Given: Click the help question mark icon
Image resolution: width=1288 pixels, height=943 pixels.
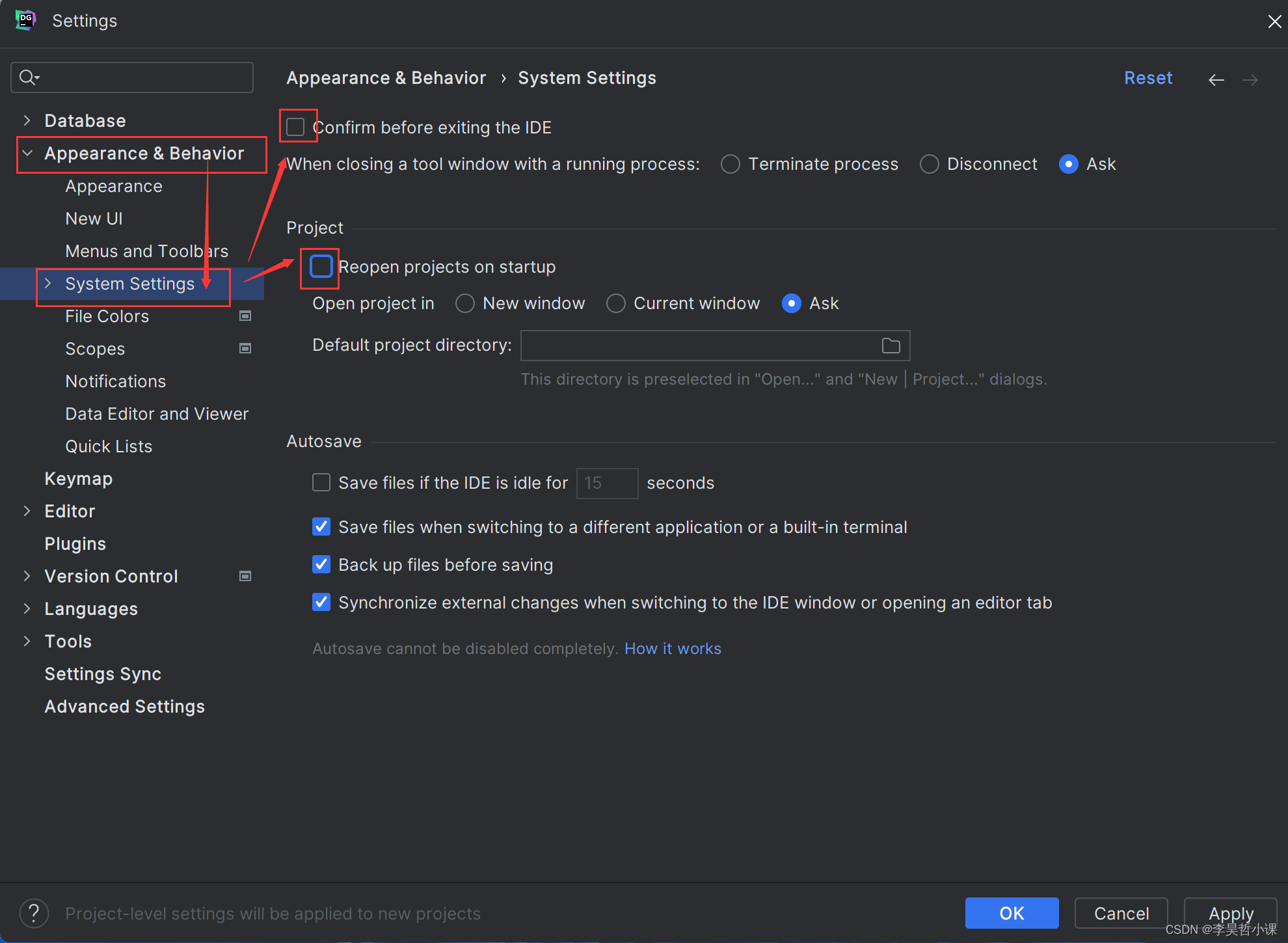Looking at the screenshot, I should coord(34,913).
